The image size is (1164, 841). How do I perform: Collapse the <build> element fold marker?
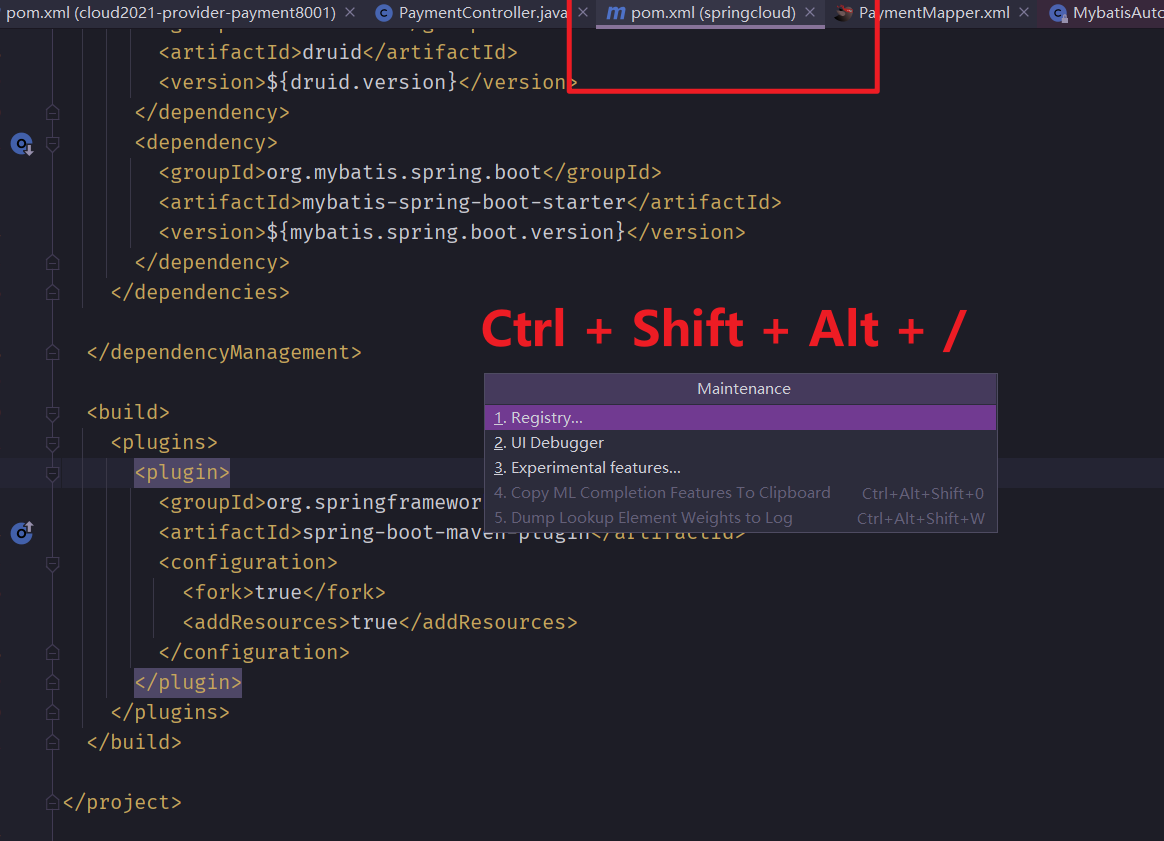coord(53,413)
